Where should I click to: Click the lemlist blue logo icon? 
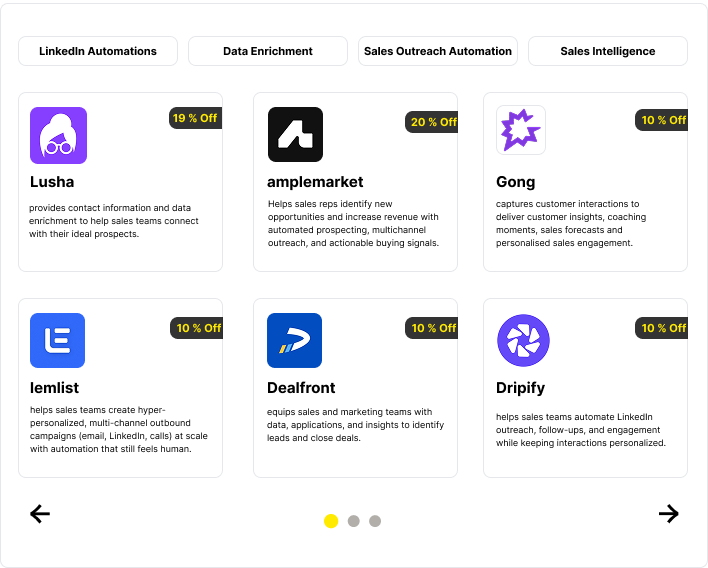click(x=57, y=340)
